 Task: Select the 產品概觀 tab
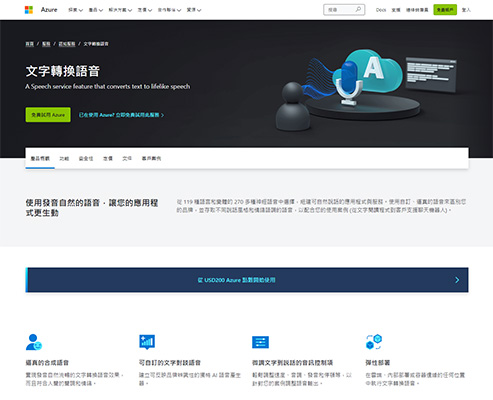pos(40,159)
